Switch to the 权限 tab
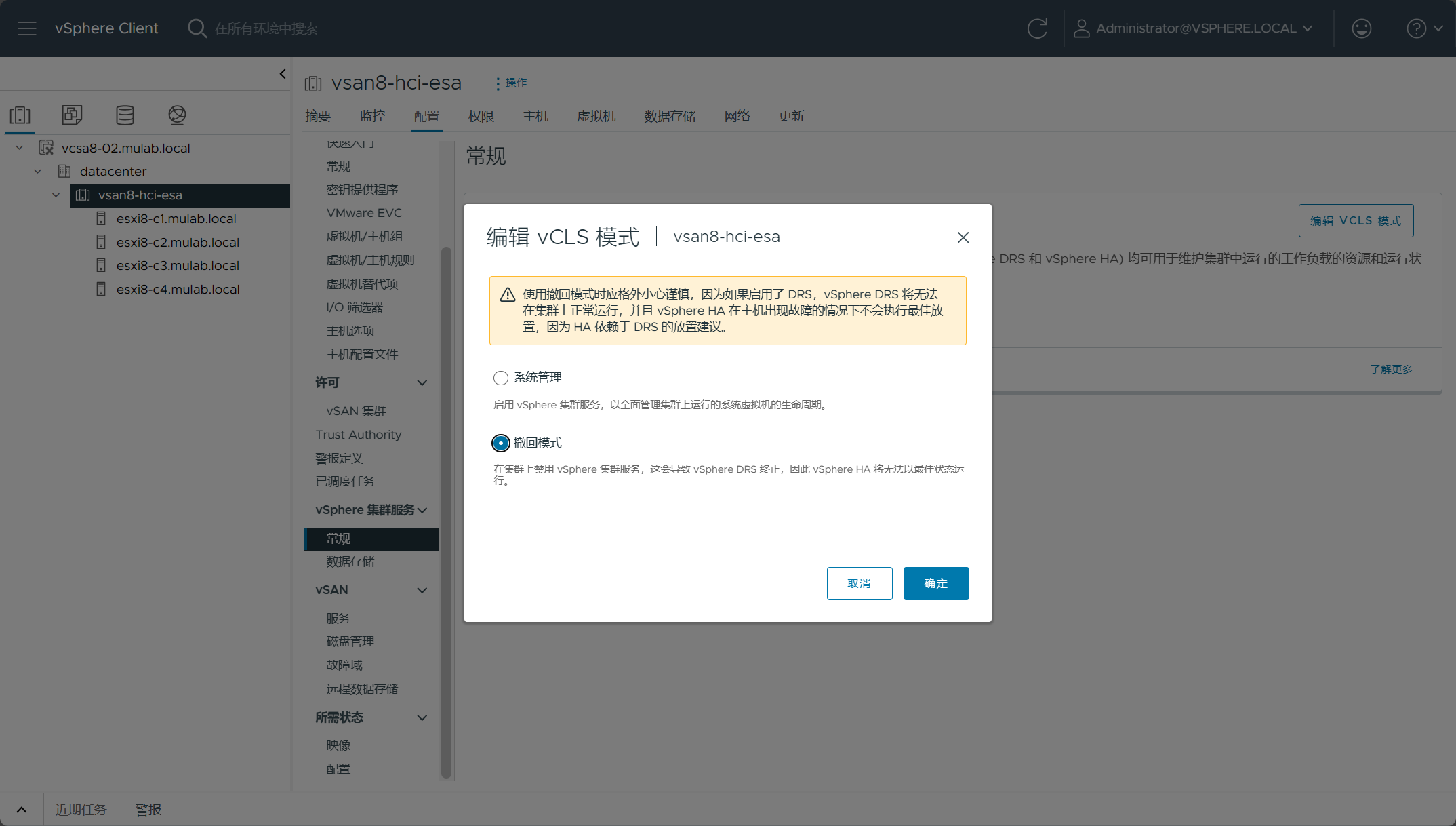1456x826 pixels. pos(481,116)
